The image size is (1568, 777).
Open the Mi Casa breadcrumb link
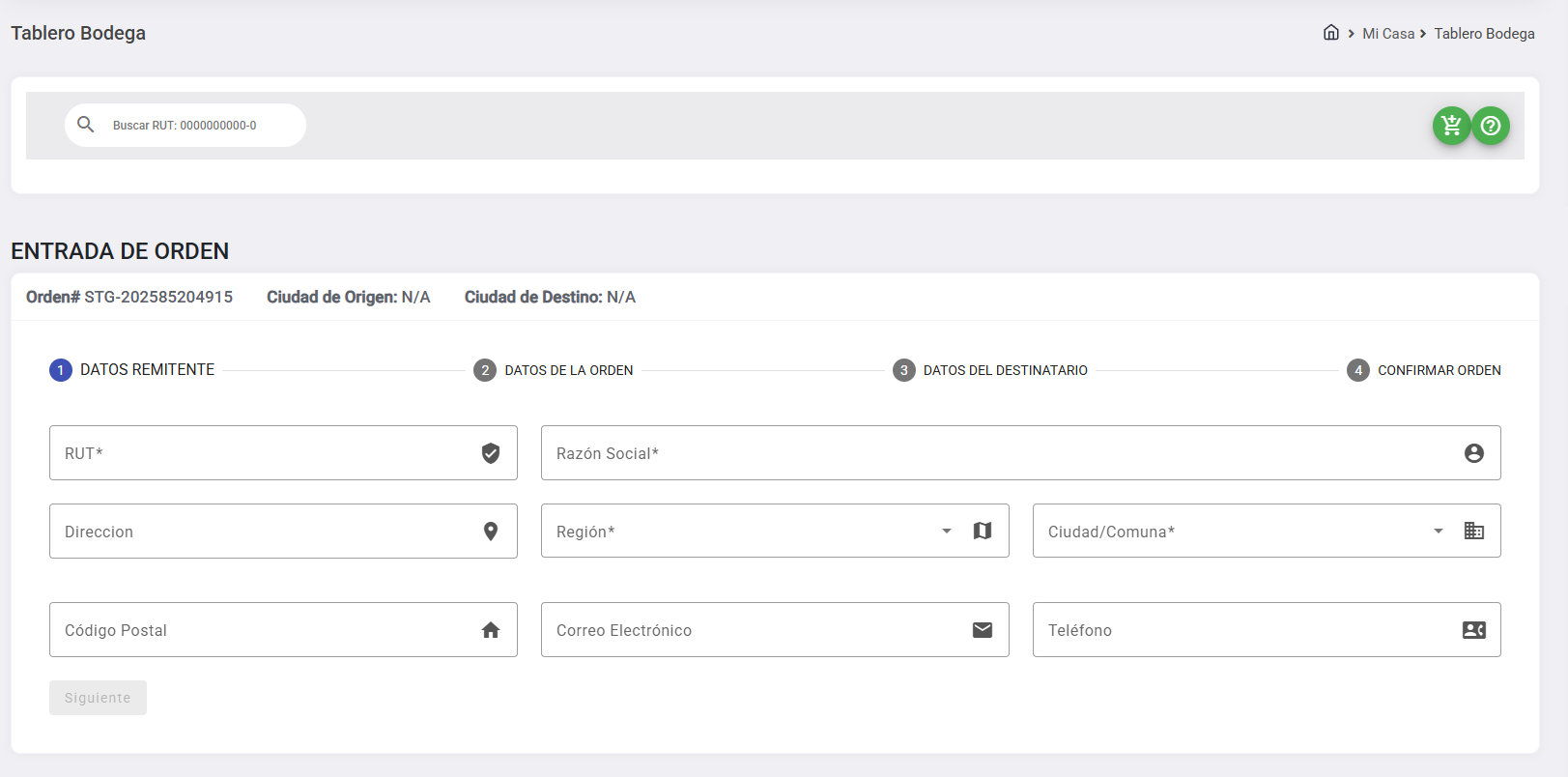coord(1387,34)
